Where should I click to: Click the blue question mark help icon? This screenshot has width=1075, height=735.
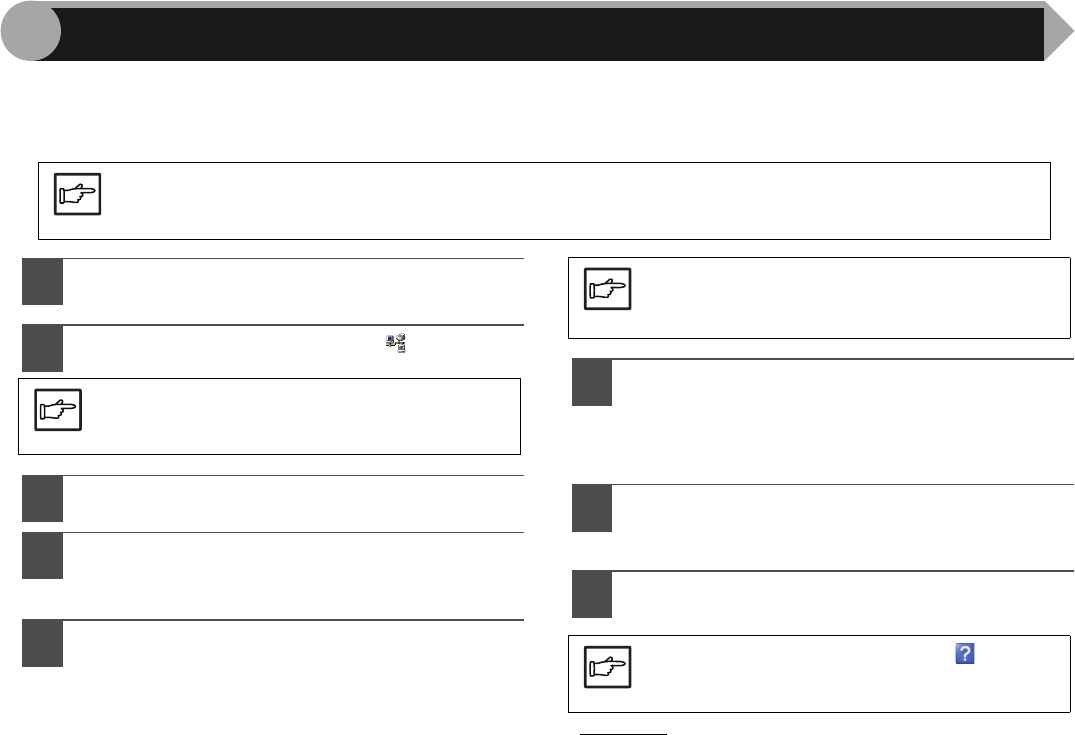pos(965,654)
